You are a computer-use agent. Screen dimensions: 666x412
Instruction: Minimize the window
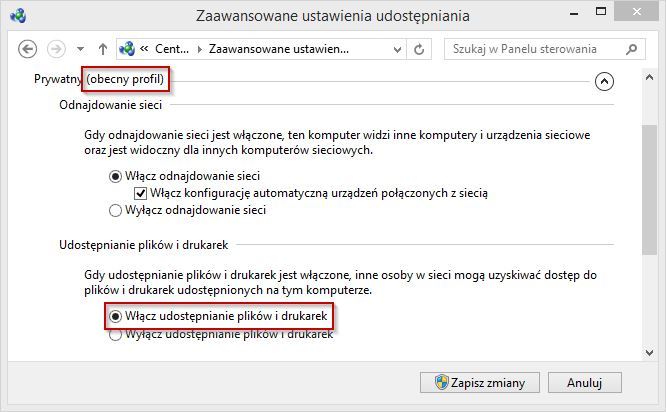pyautogui.click(x=574, y=13)
